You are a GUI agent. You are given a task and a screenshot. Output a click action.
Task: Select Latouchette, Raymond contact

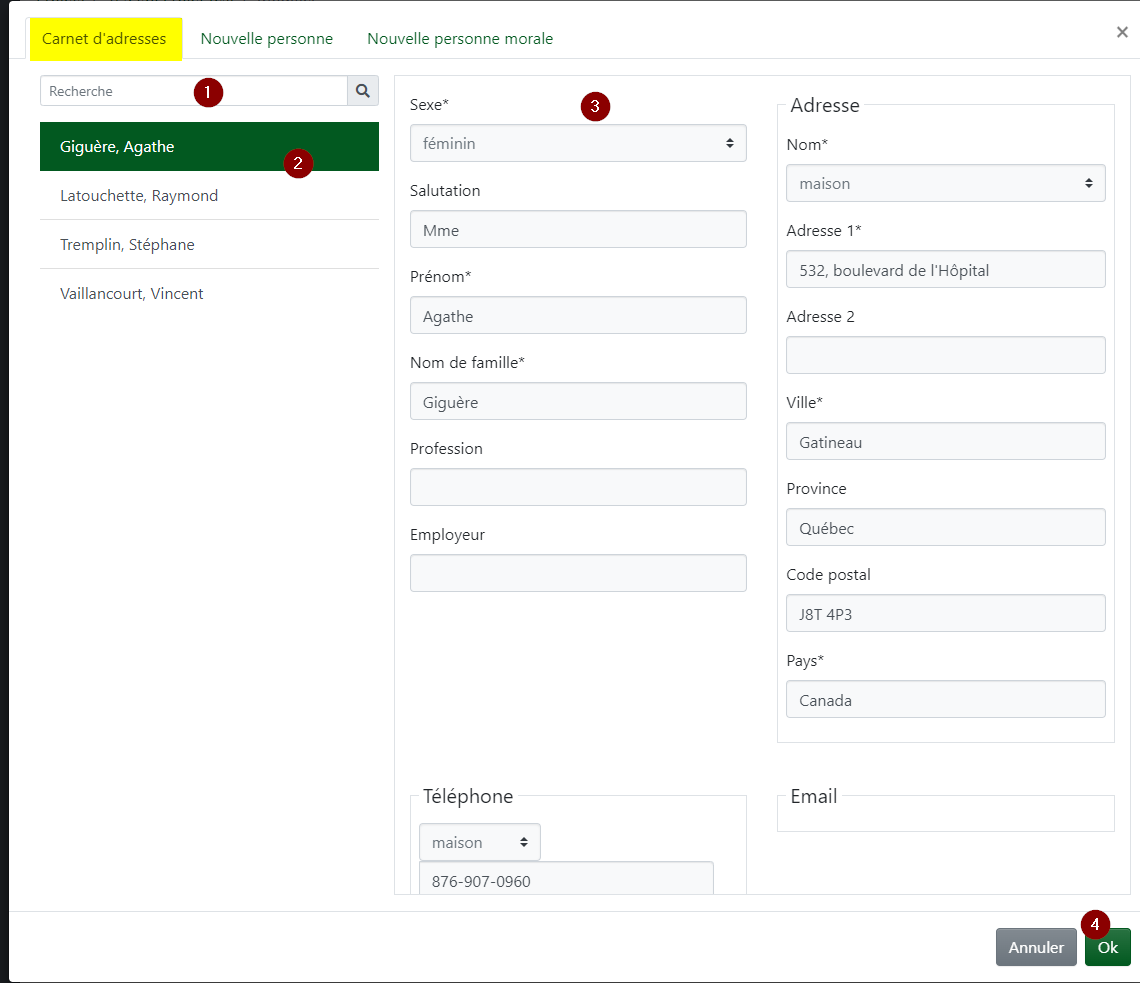pos(139,196)
